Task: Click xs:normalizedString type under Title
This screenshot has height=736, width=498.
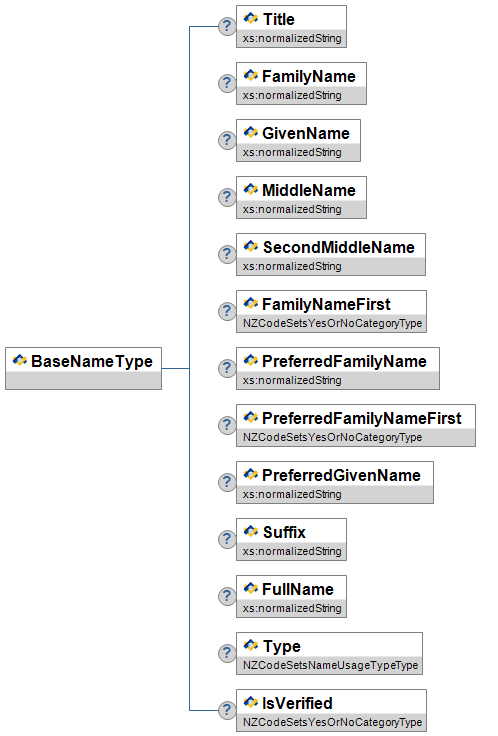Action: click(x=292, y=38)
